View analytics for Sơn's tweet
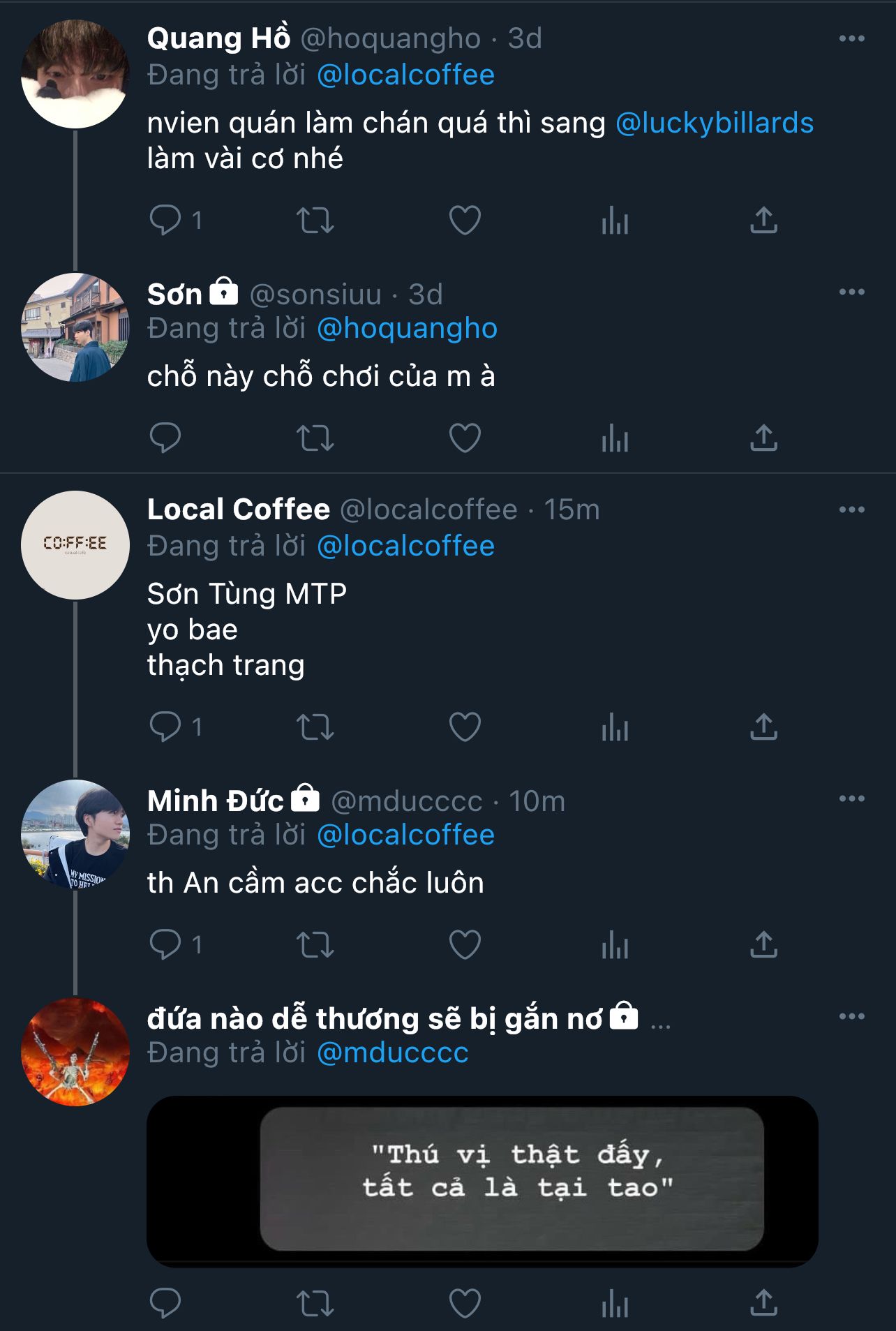The width and height of the screenshot is (896, 1331). (x=615, y=438)
